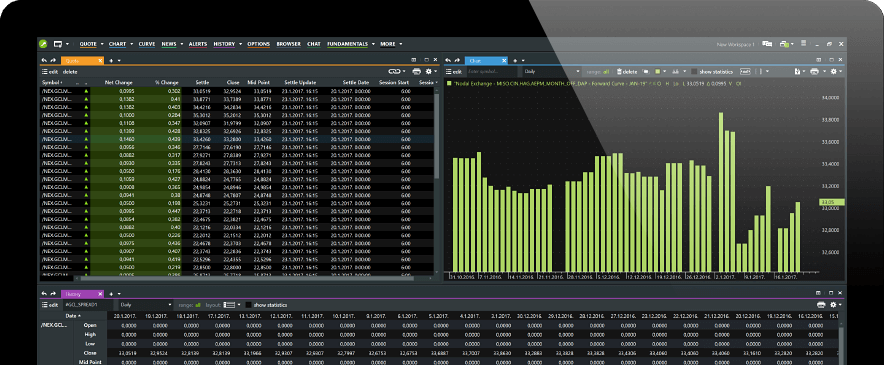Click the chart bar style icon

tap(675, 72)
